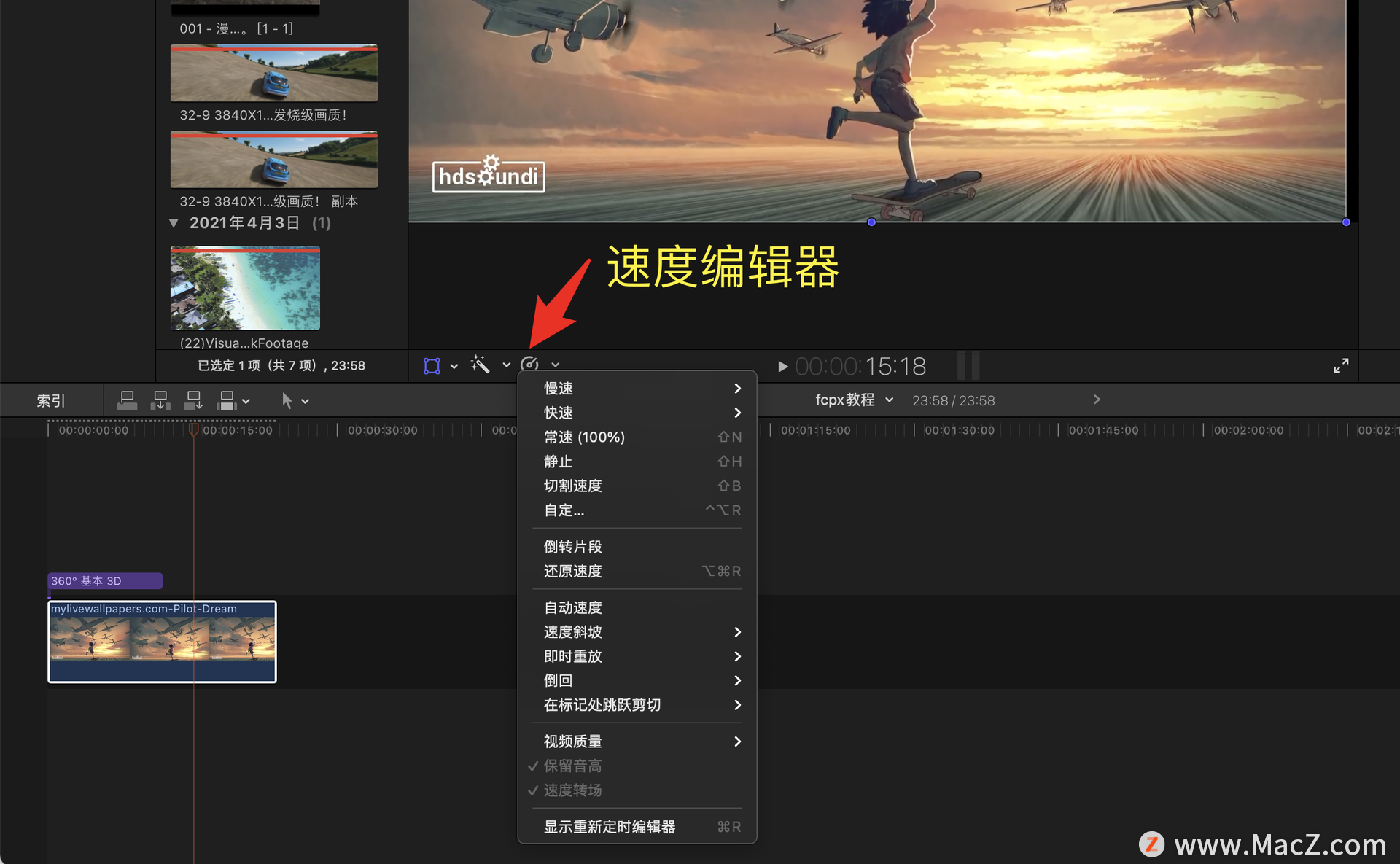Image resolution: width=1400 pixels, height=864 pixels.
Task: Go to next timeline history arrow
Action: coord(1097,400)
